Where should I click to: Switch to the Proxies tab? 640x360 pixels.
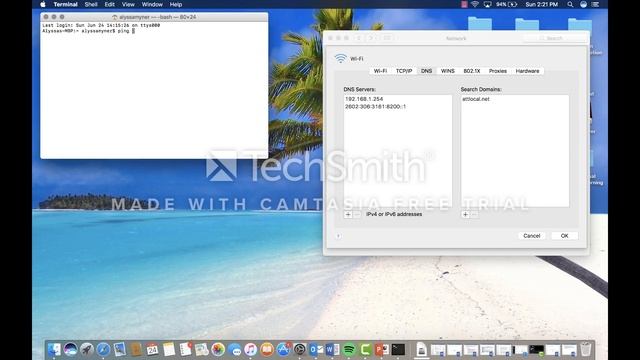pos(498,71)
